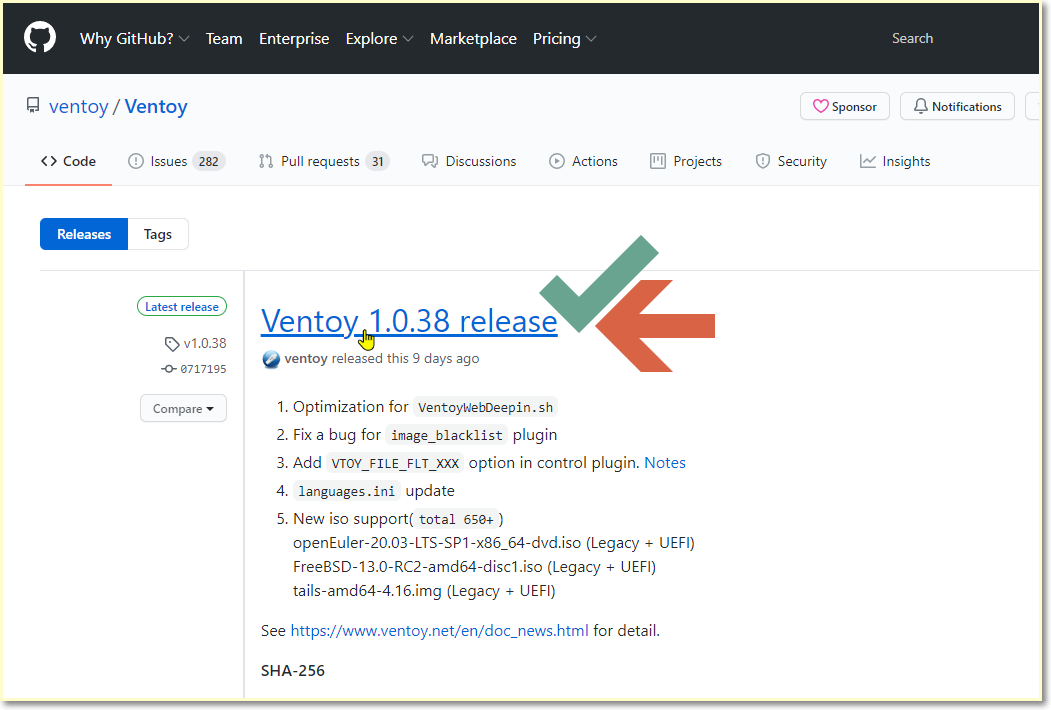Click the VentoyWebDeepin.sh code text

click(485, 408)
